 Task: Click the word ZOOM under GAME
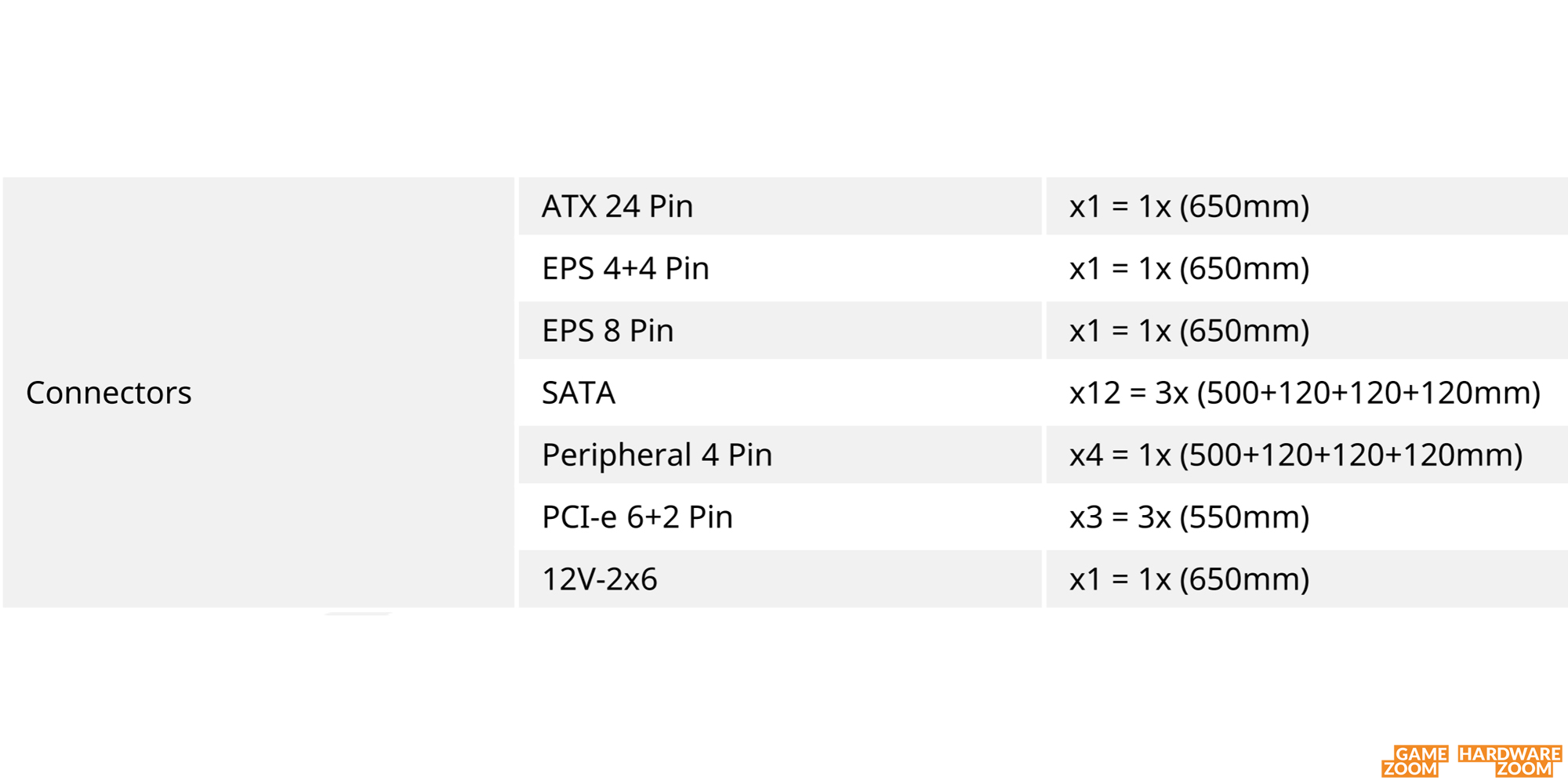click(x=1410, y=769)
